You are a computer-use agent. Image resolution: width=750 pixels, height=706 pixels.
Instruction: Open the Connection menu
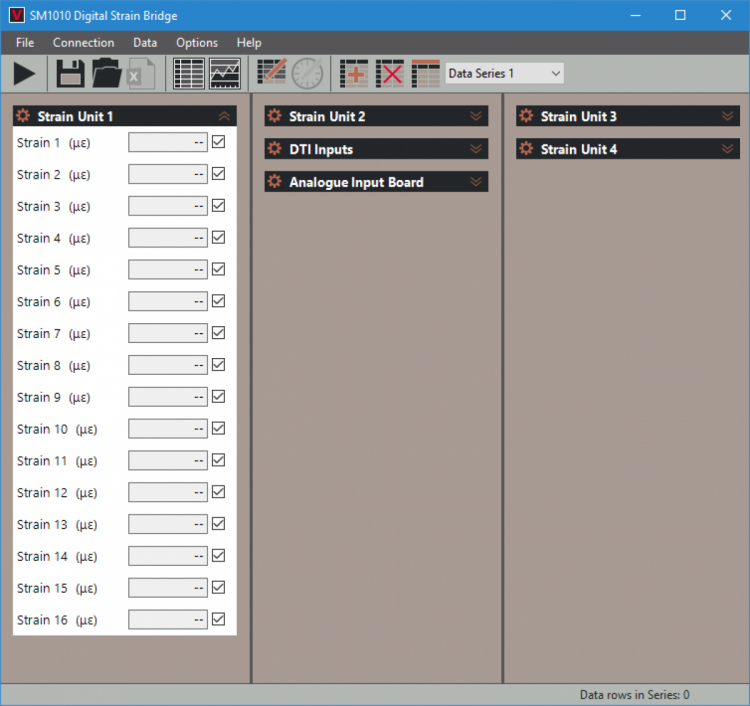(84, 43)
